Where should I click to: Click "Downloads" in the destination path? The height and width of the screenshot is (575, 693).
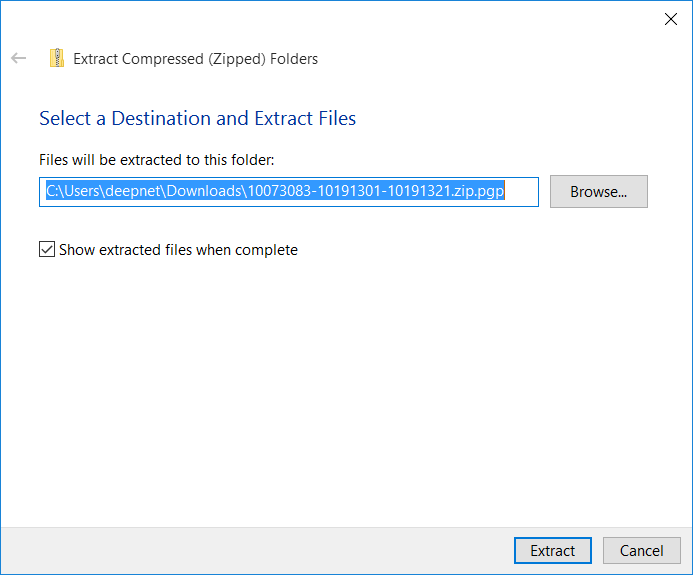pos(205,192)
